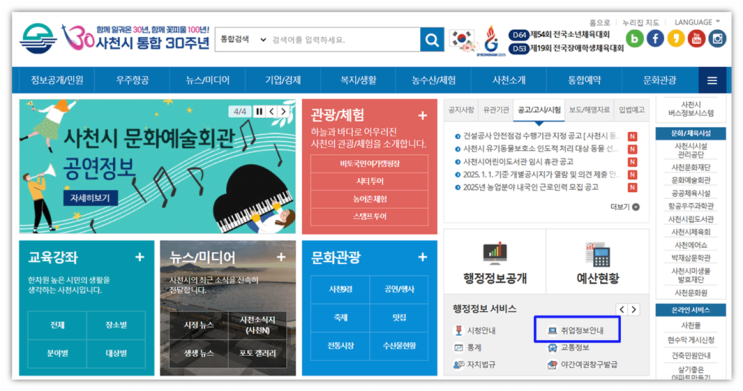The image size is (743, 391).
Task: Open 예산현황 calculator icon
Action: click(x=598, y=254)
